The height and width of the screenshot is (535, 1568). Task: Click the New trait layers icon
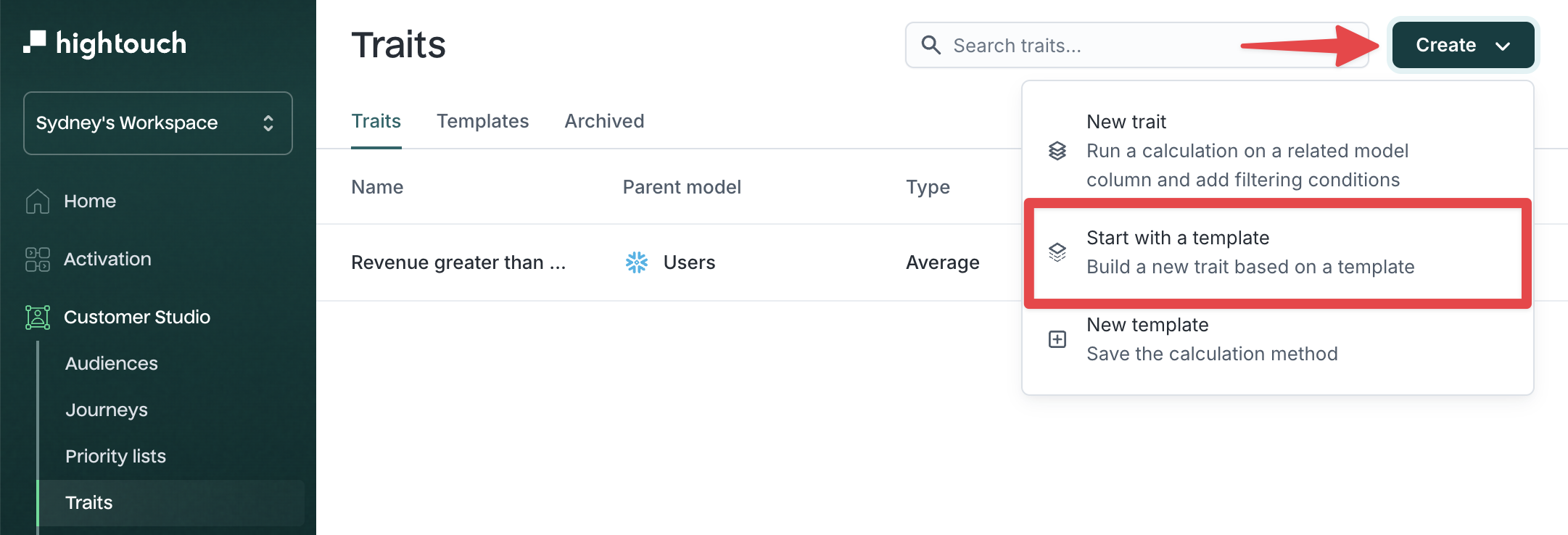click(x=1057, y=151)
